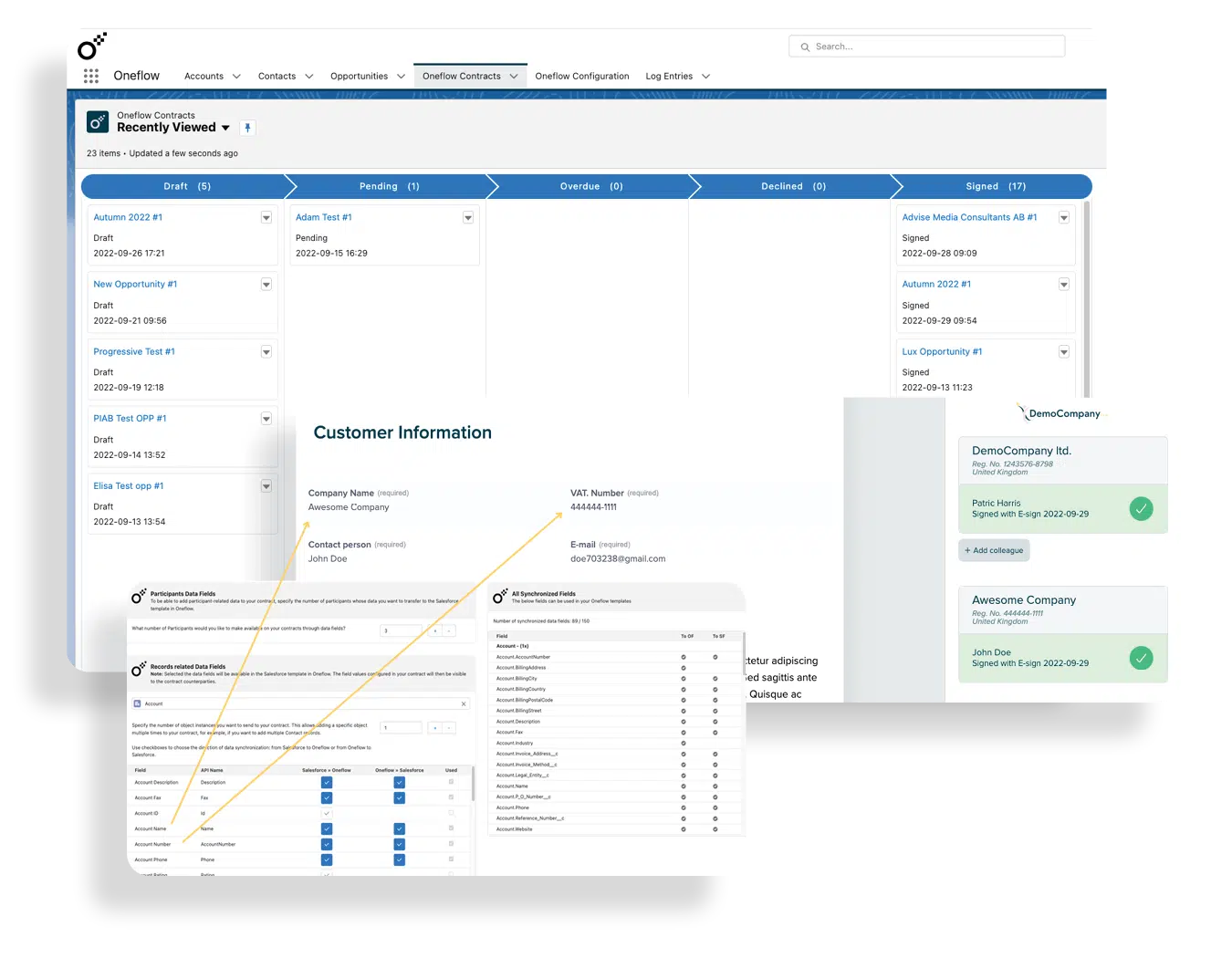Click To OF status dot for Account.Fax
1232x958 pixels.
(x=684, y=732)
